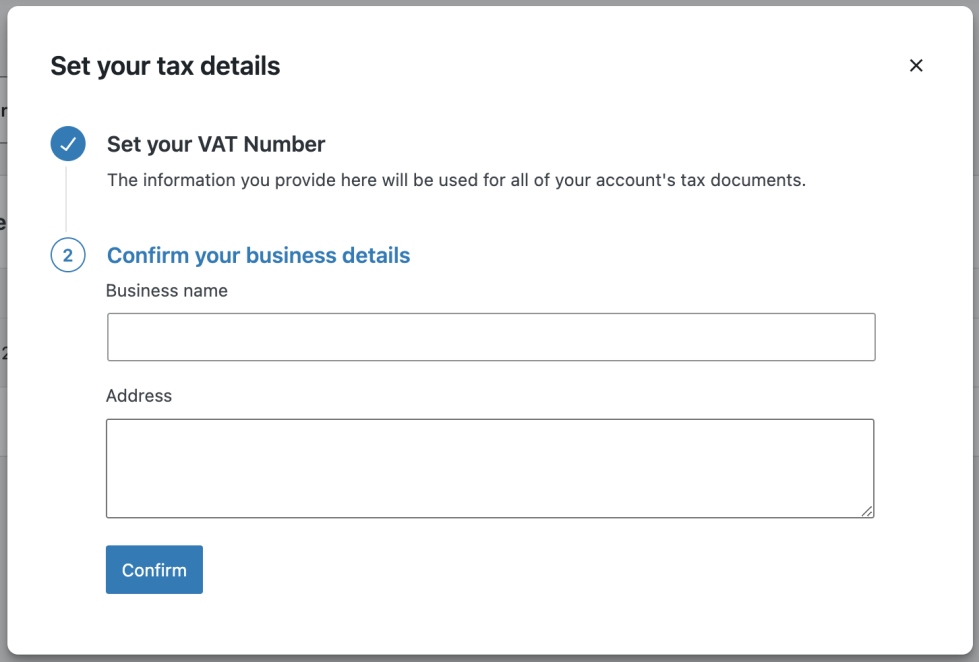Click the tax documents information description text
This screenshot has width=979, height=662.
click(x=456, y=181)
